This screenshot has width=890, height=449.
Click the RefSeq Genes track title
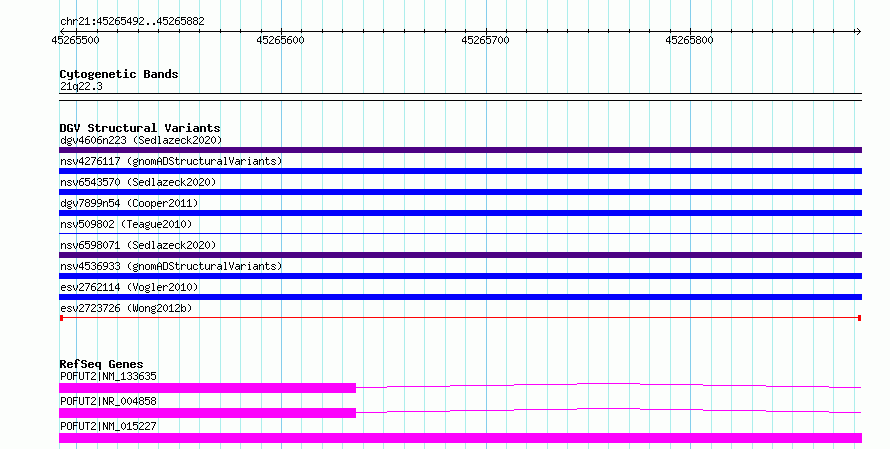[x=101, y=364]
